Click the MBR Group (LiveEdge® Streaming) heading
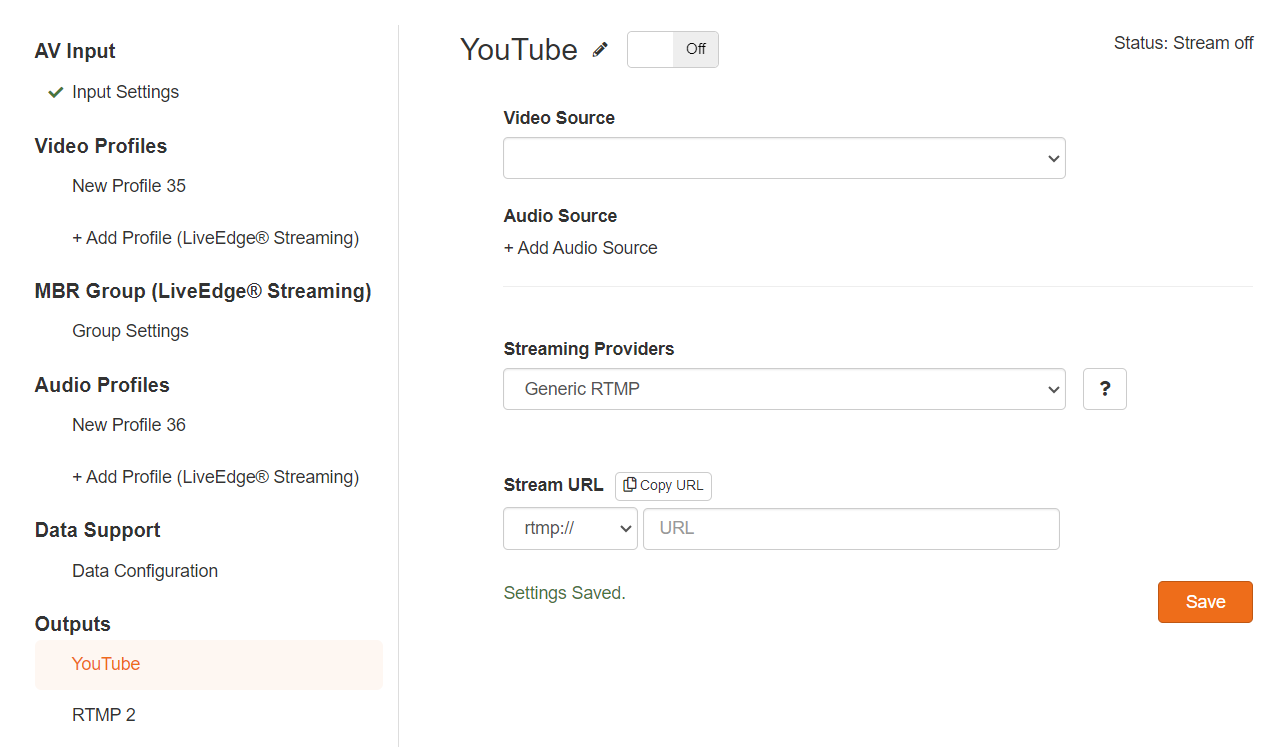 pos(203,291)
